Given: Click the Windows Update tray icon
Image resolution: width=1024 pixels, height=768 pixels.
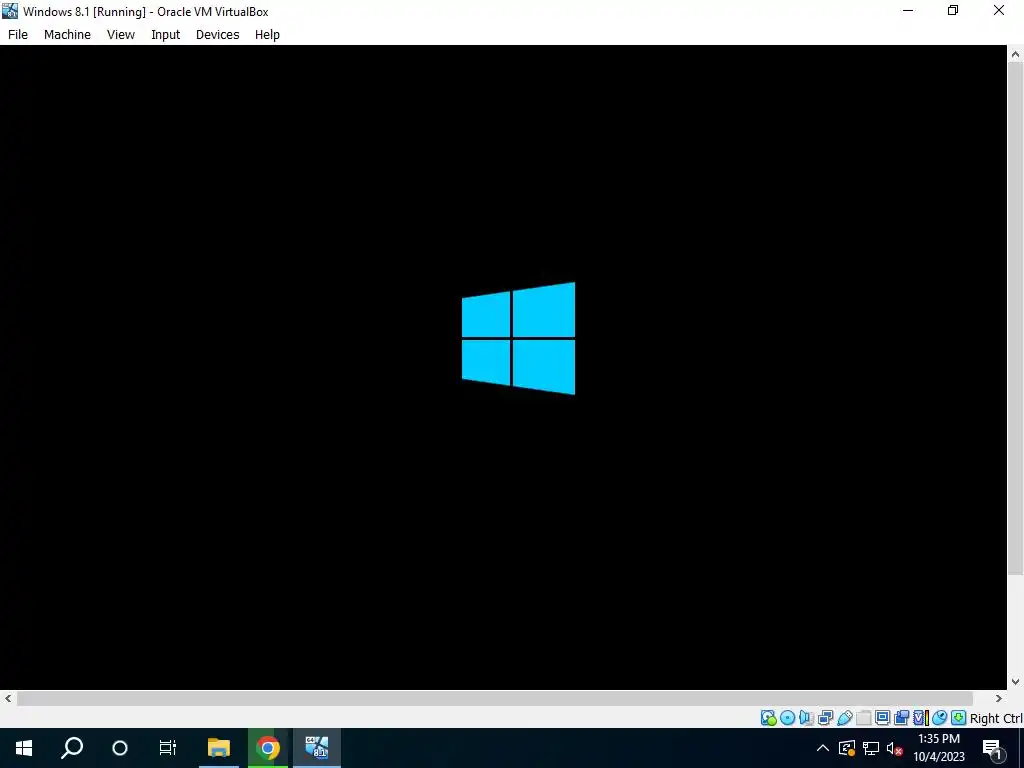Looking at the screenshot, I should click(847, 748).
